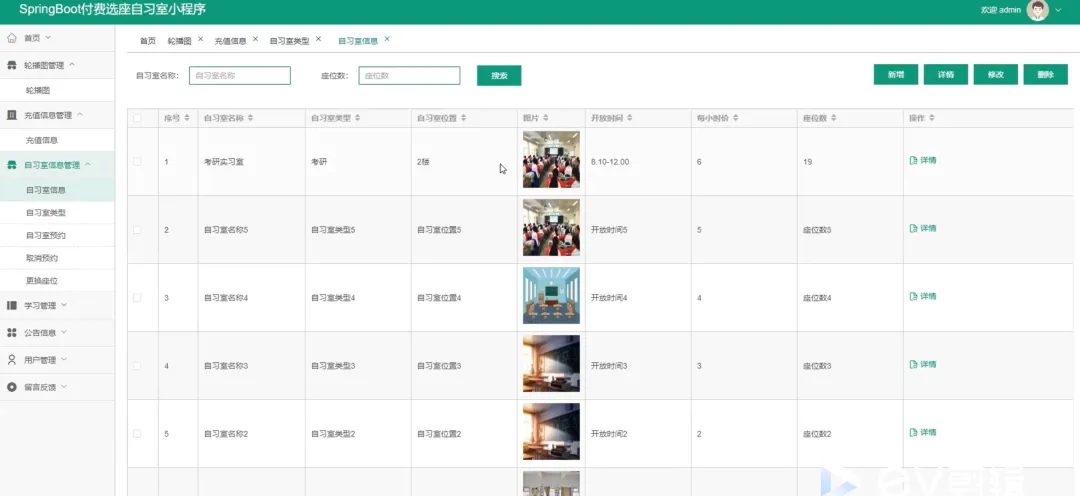Click the sort arrows on 自习室位置 column

[x=463, y=118]
